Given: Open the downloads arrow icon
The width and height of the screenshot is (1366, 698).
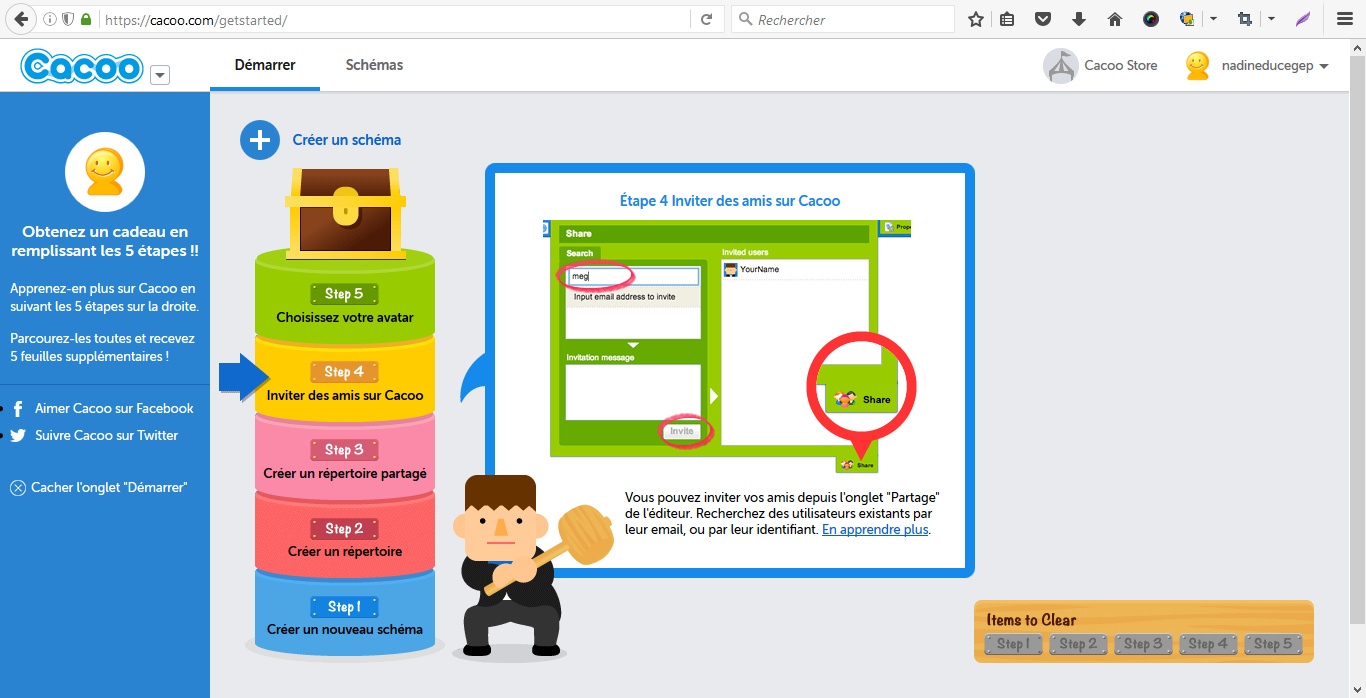Looking at the screenshot, I should click(x=1079, y=19).
